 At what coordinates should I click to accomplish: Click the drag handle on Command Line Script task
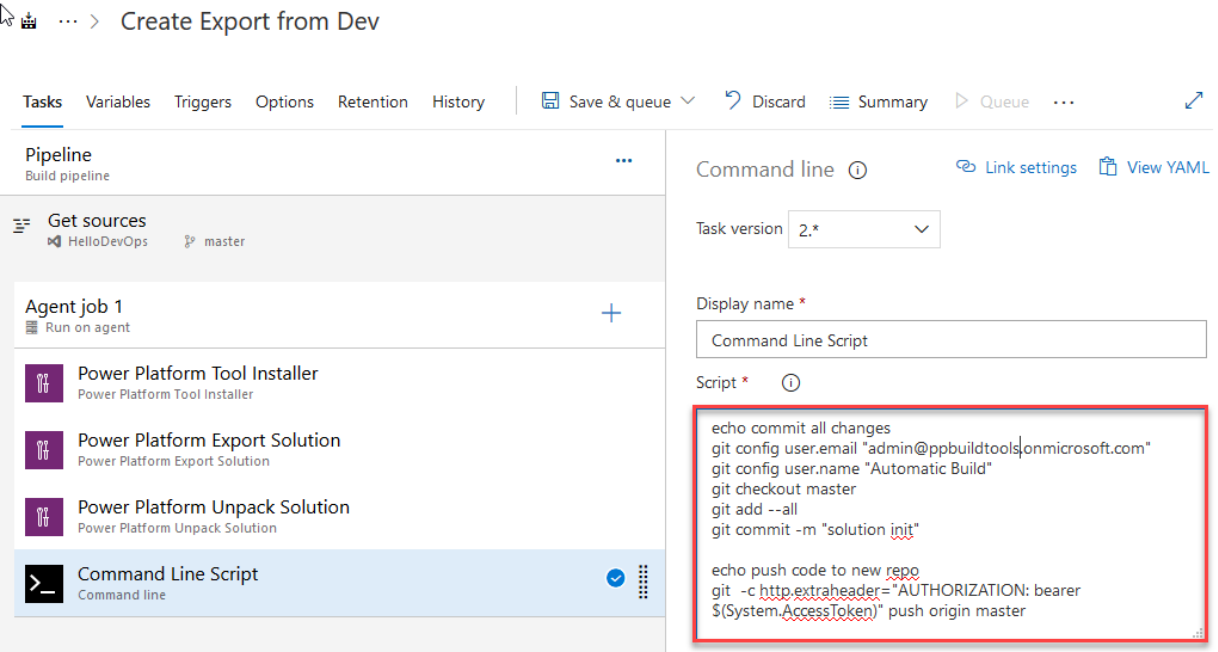(643, 581)
